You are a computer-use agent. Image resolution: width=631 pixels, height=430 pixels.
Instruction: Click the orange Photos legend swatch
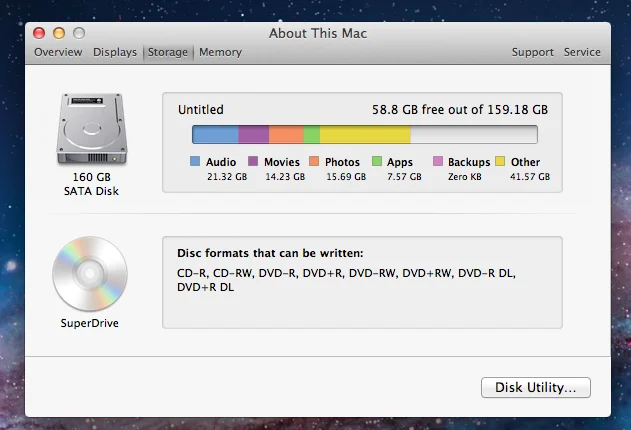click(x=314, y=161)
